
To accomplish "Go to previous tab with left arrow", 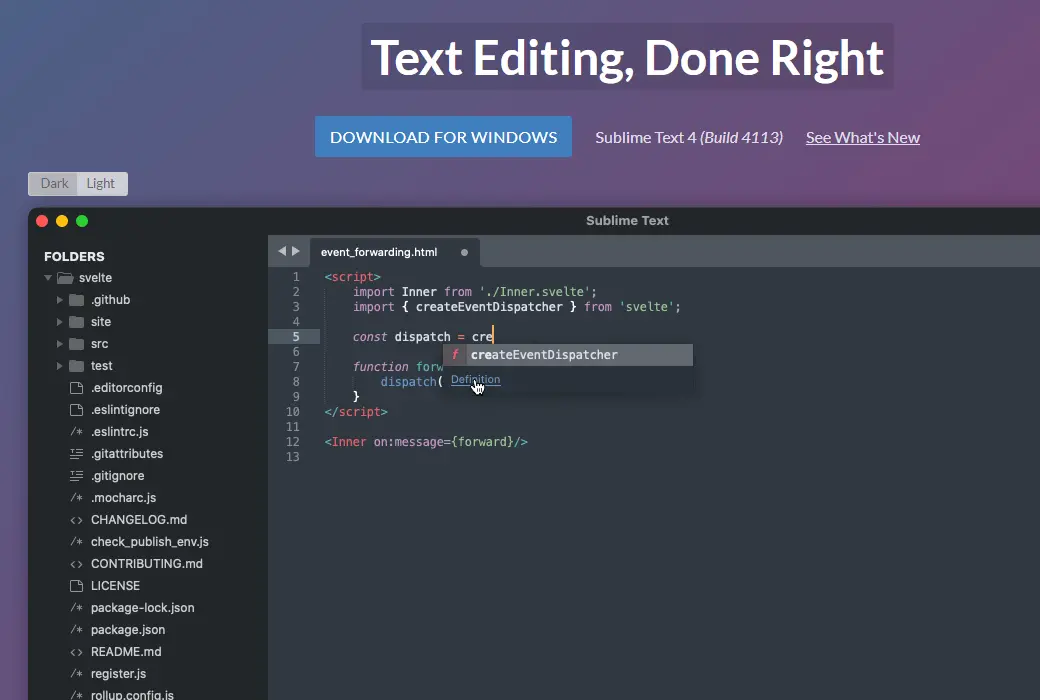I will coord(282,251).
